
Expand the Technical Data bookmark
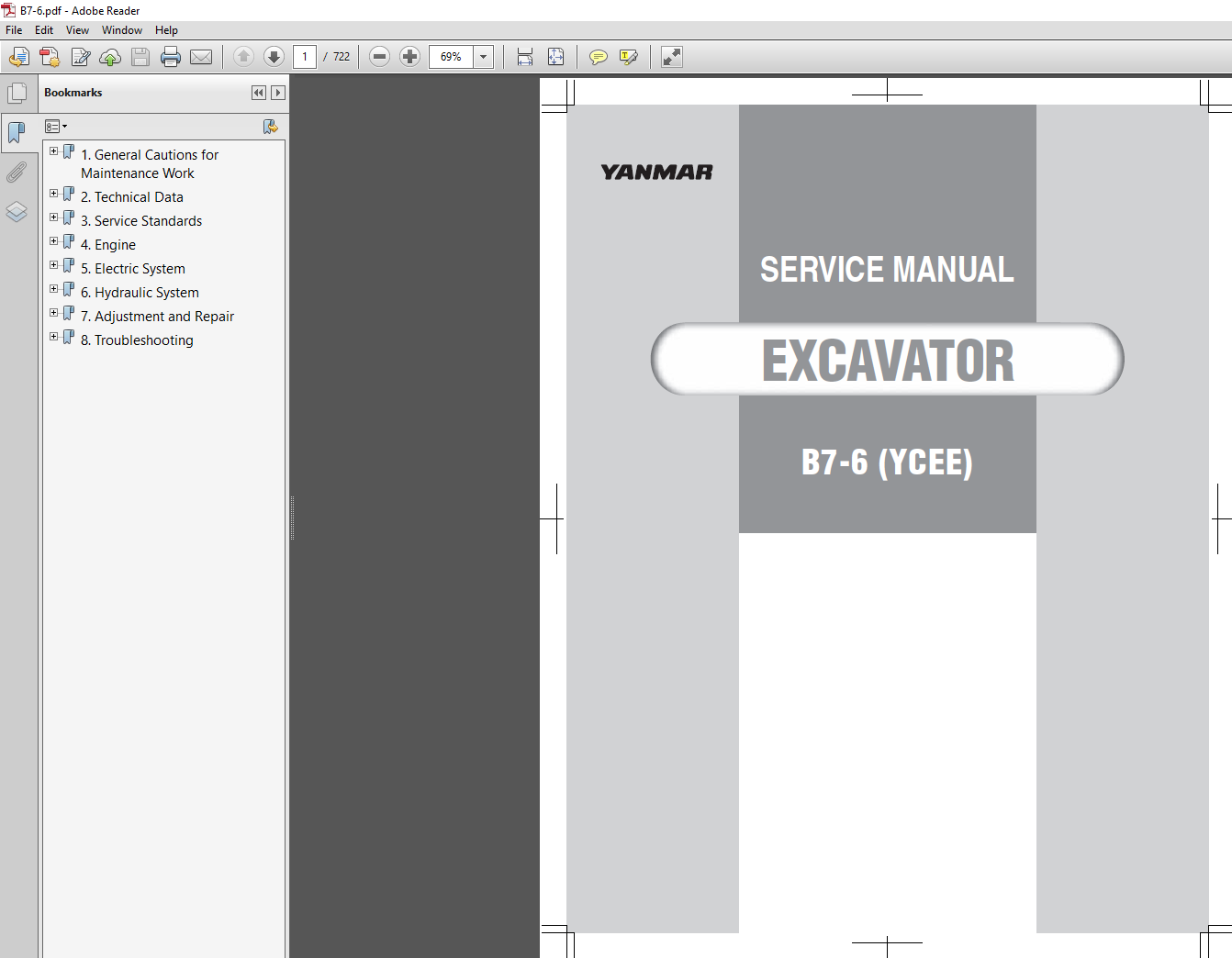[54, 194]
